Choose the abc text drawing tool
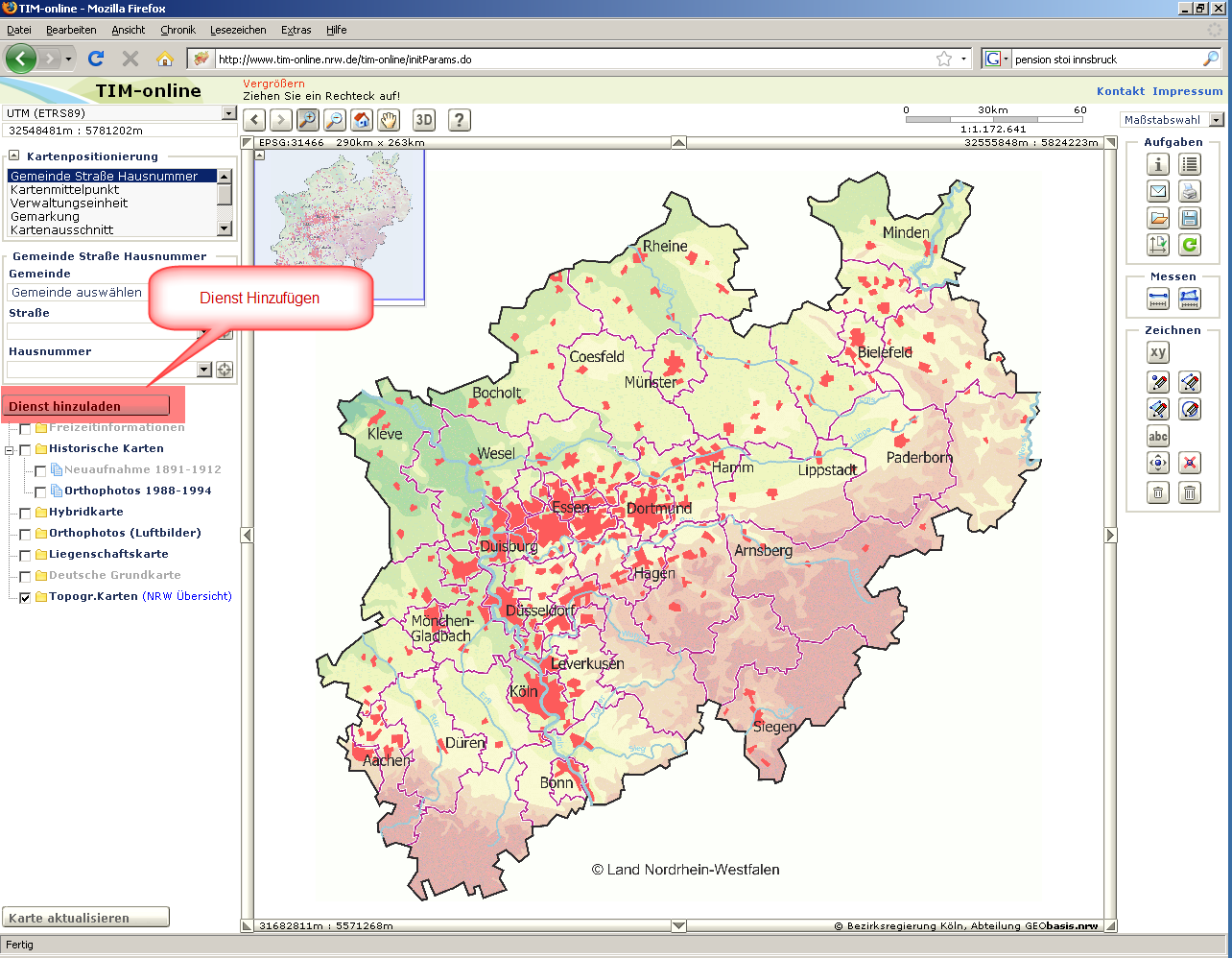The image size is (1232, 958). coord(1158,437)
